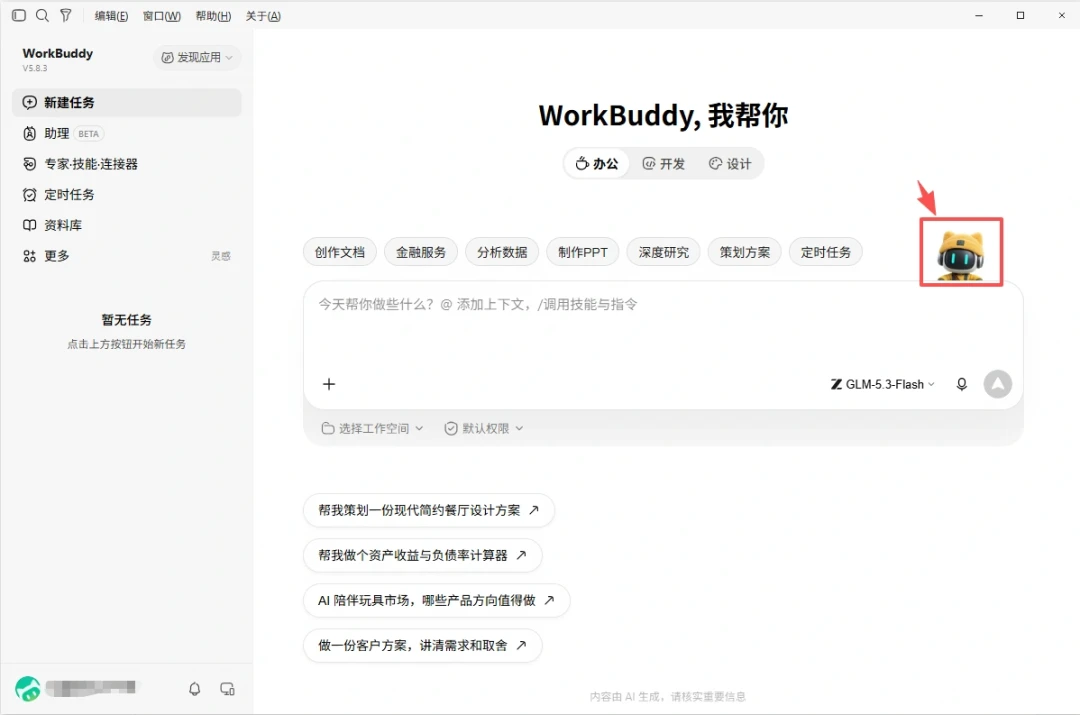Toggle the sidebar panel icon
This screenshot has width=1080, height=715.
click(19, 15)
